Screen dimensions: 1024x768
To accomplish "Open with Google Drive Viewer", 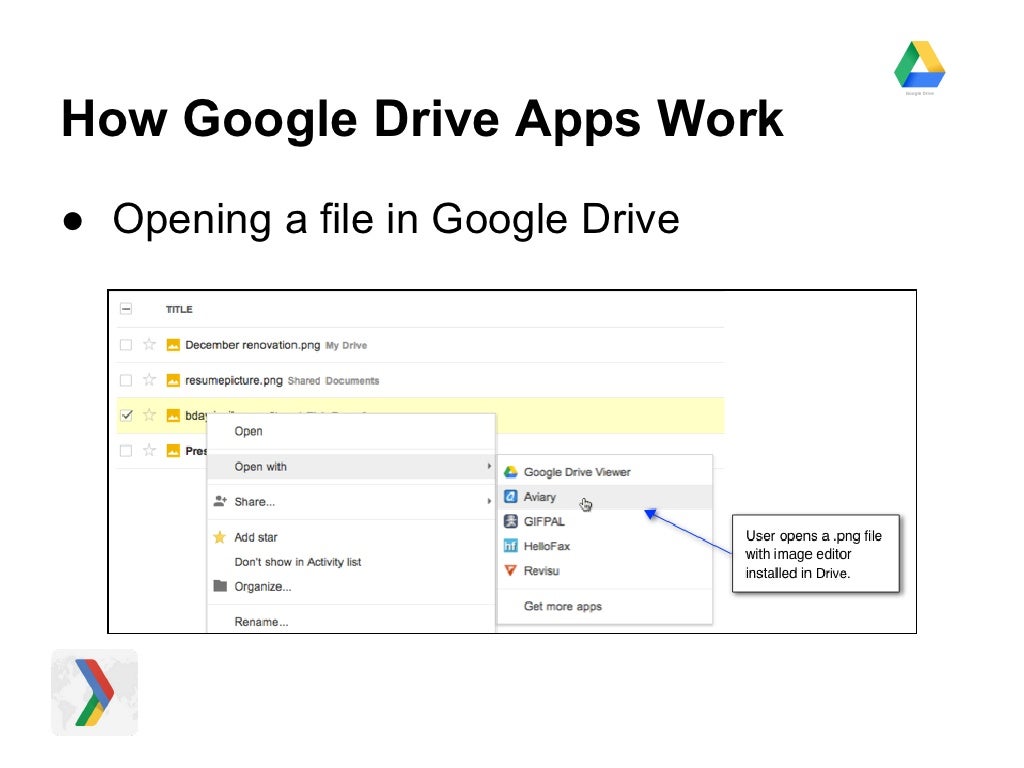I will click(x=605, y=472).
